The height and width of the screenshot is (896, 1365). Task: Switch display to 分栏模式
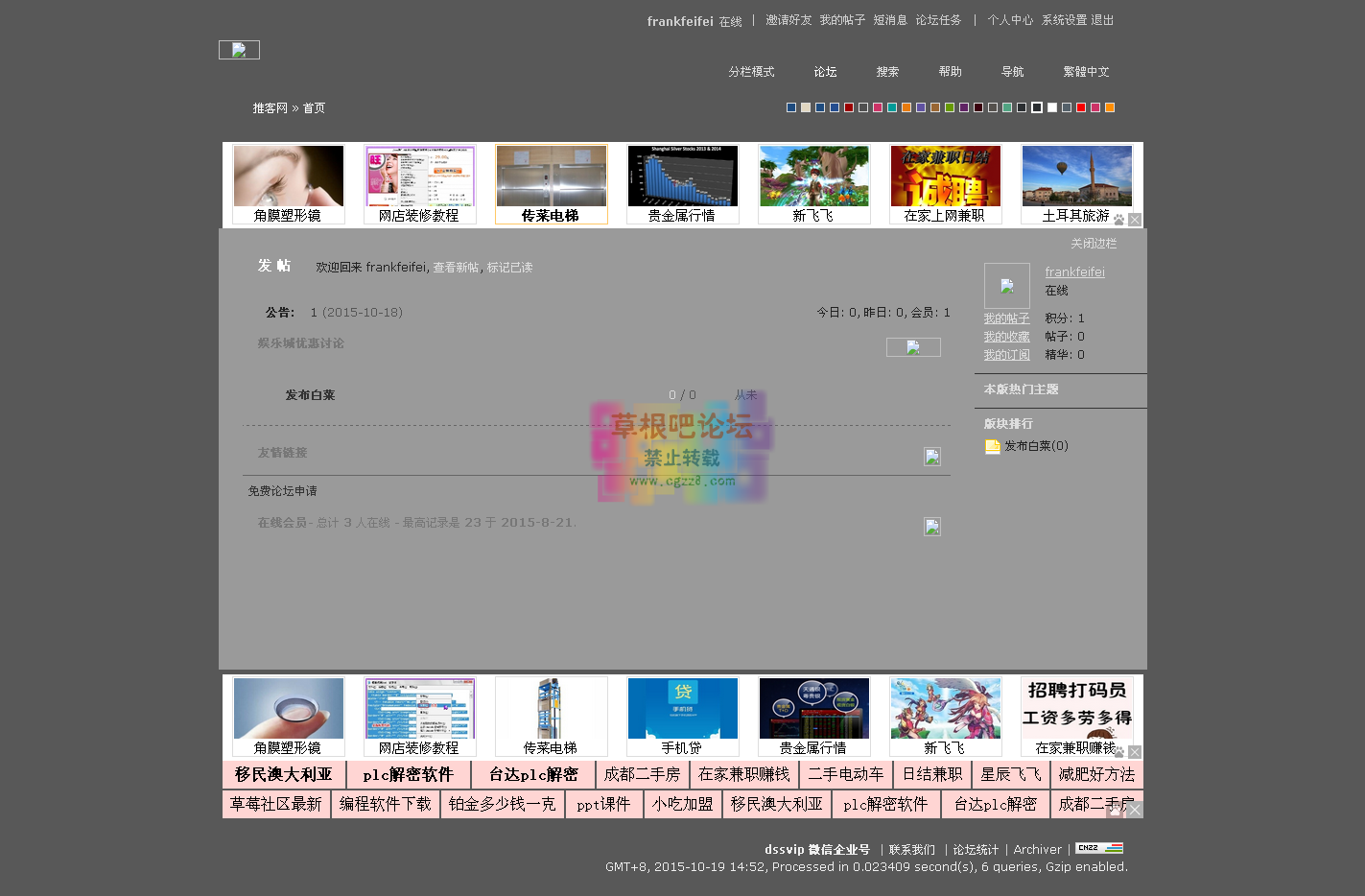(751, 71)
